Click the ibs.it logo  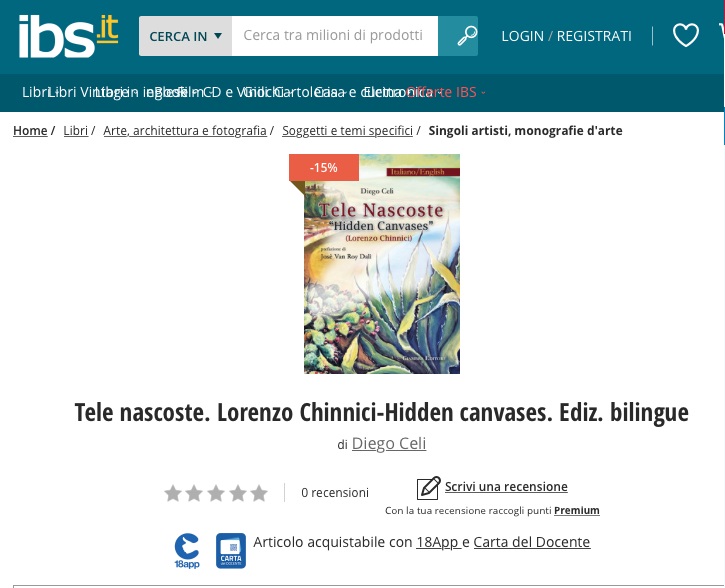pyautogui.click(x=68, y=37)
